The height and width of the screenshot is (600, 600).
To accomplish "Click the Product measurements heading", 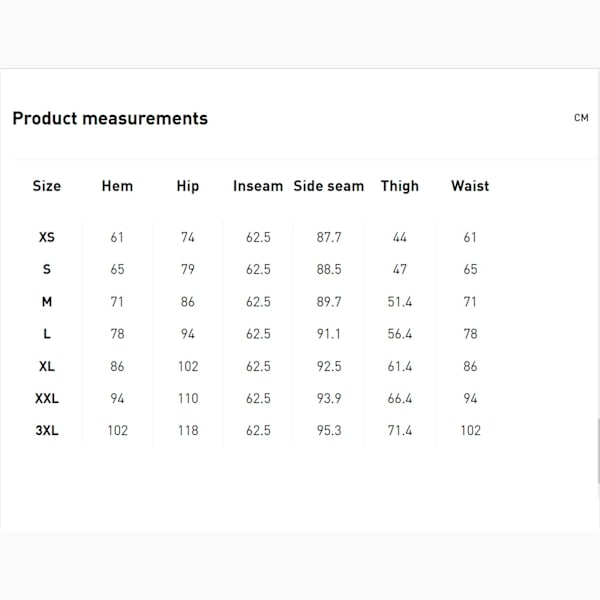I will click(x=110, y=118).
